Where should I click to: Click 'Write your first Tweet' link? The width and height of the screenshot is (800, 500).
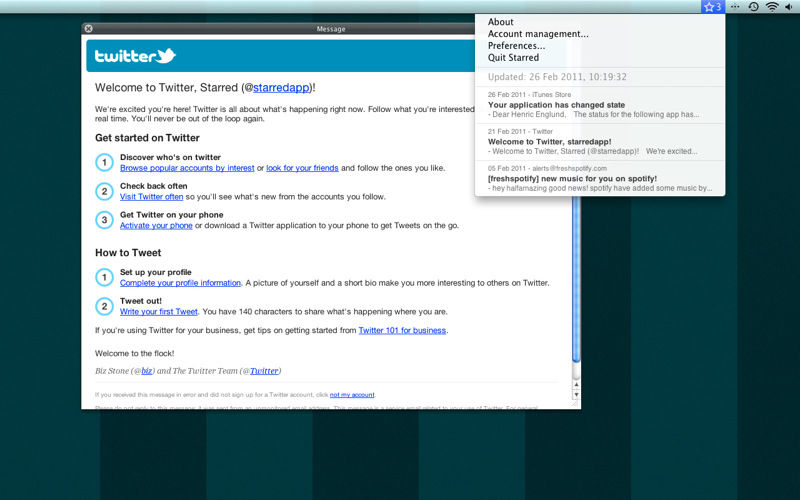[x=159, y=312]
